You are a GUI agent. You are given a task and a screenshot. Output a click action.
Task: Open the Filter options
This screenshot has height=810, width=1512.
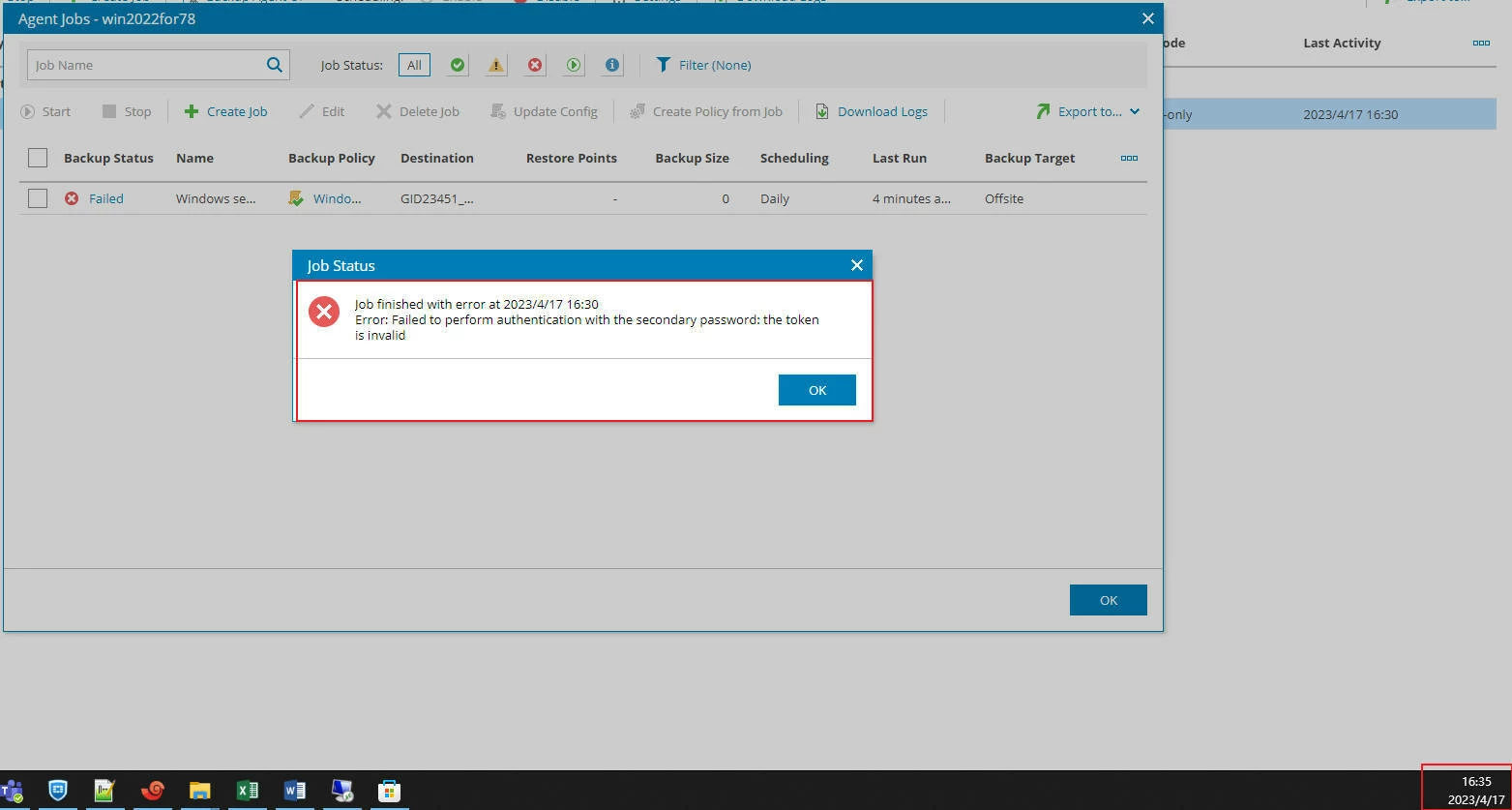703,65
